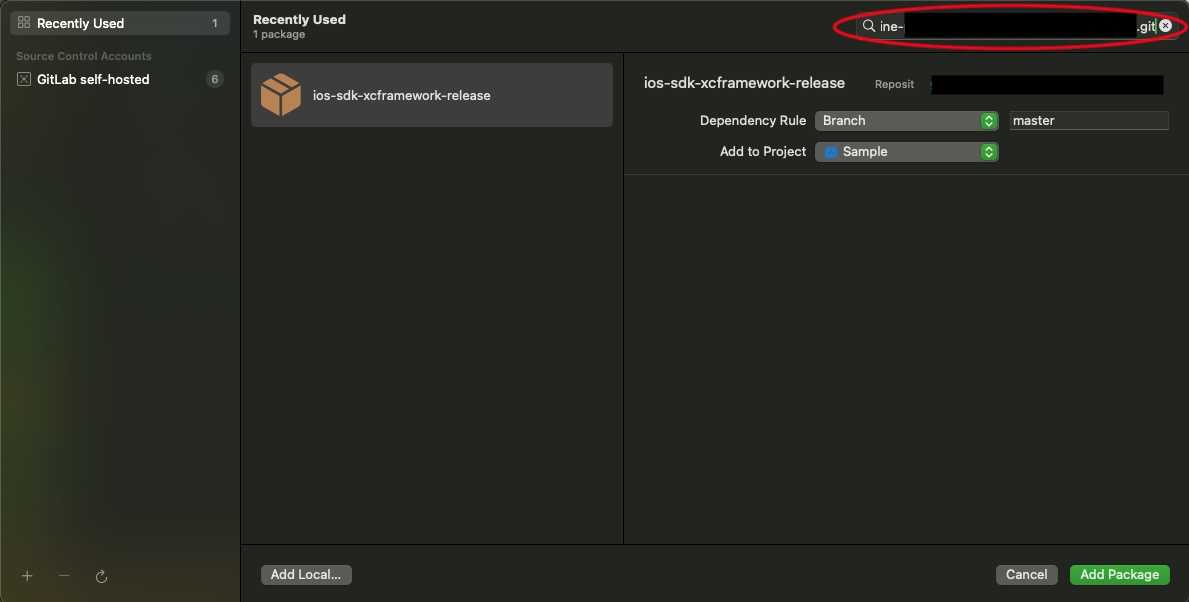Click the green Add Package button

[x=1119, y=574]
